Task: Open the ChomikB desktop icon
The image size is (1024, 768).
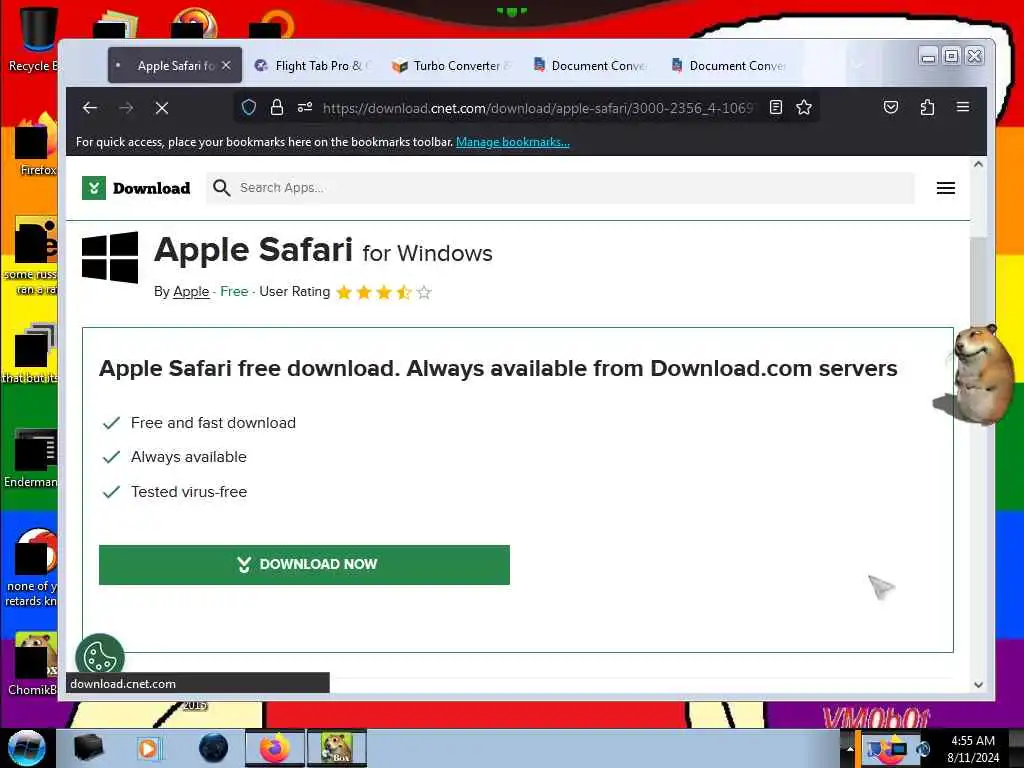Action: (33, 664)
